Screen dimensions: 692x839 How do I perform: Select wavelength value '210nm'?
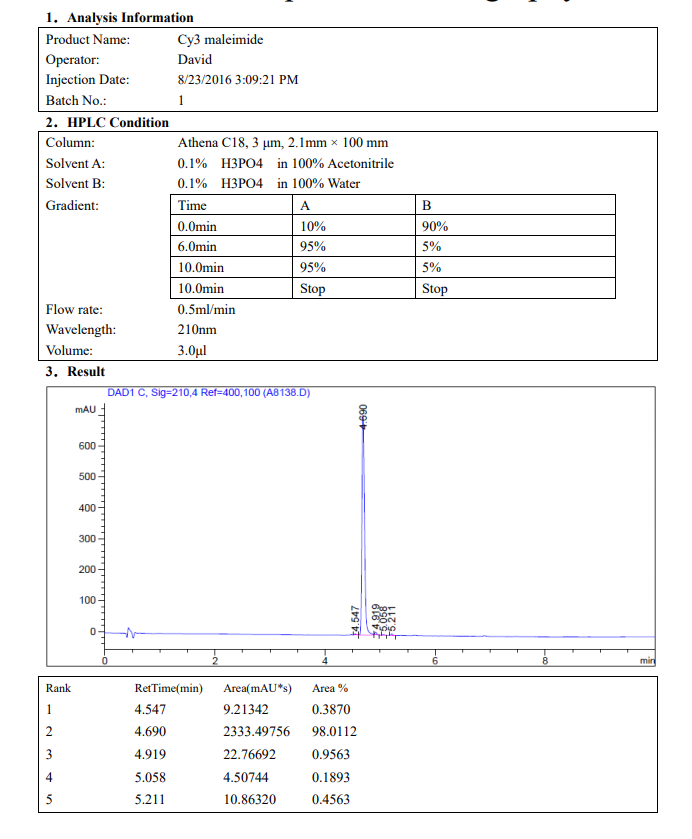[197, 330]
